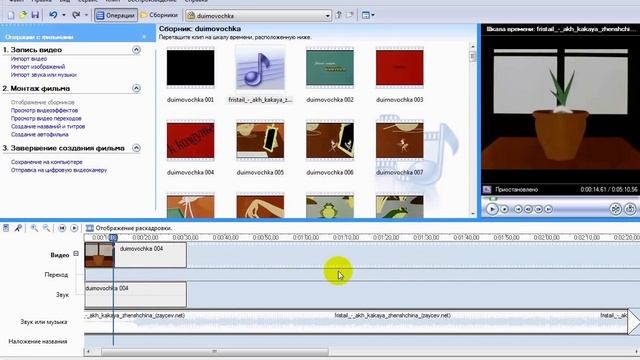Screen dimensions: 640x360
Task: Open the Set Audio Levels tool
Action: pos(6,228)
